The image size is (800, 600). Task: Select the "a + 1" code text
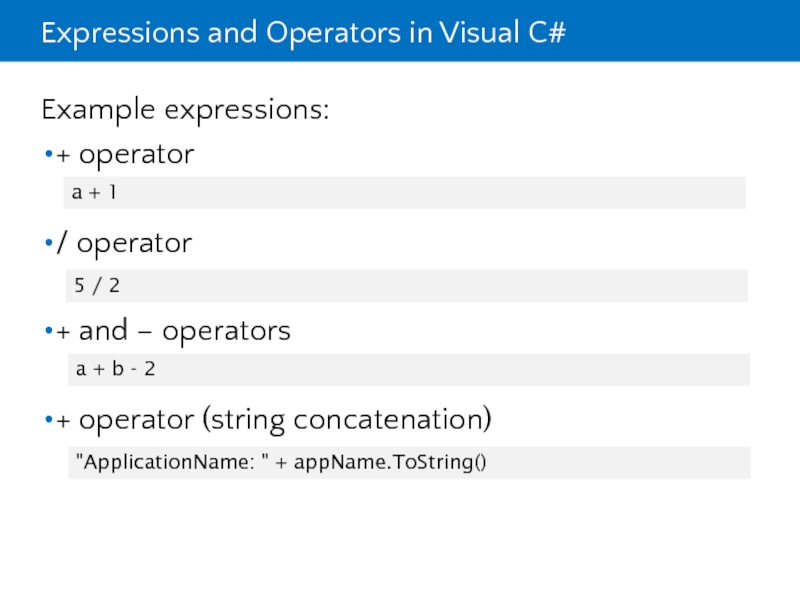tap(94, 192)
